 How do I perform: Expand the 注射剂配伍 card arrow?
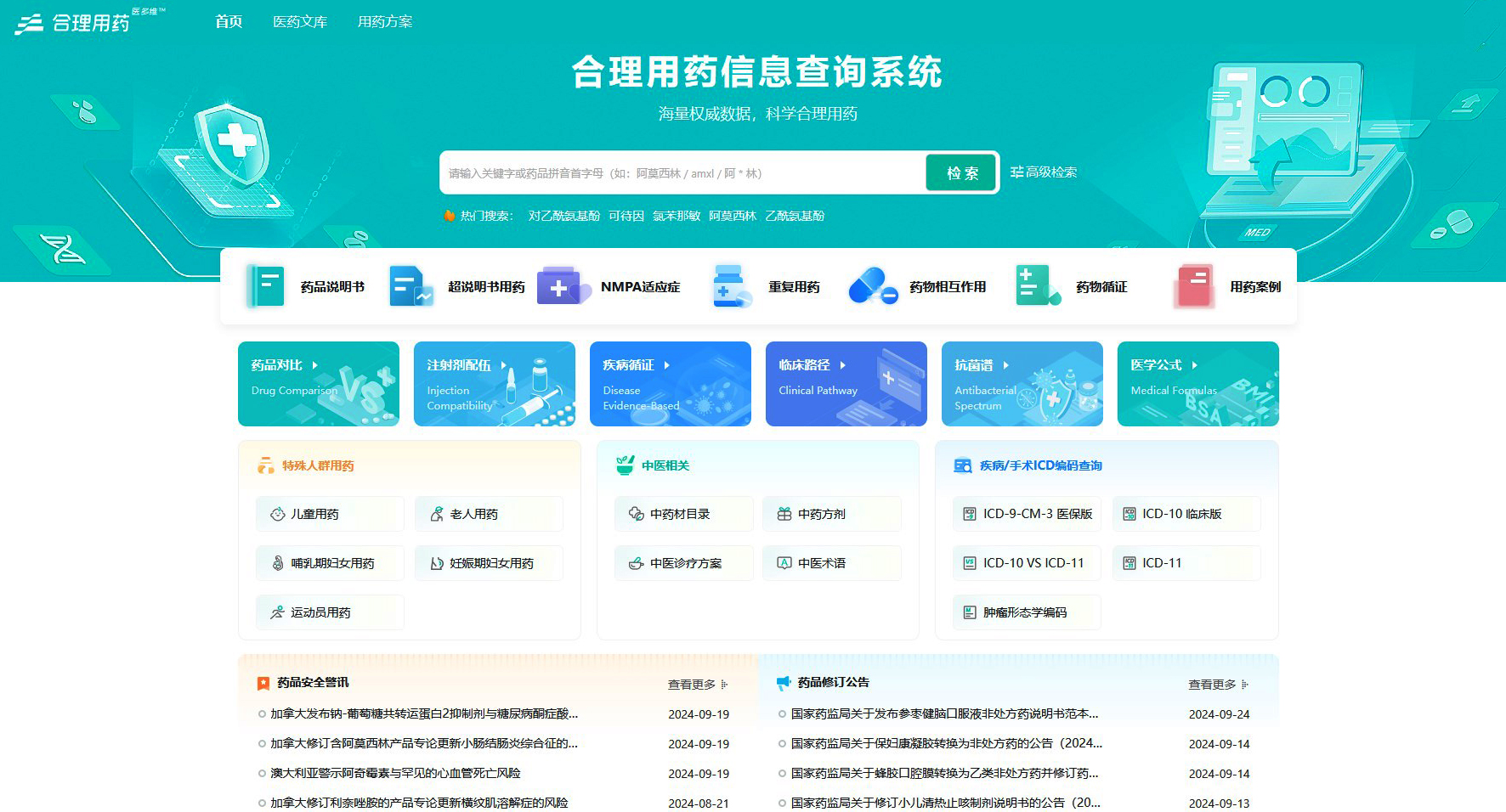point(503,365)
